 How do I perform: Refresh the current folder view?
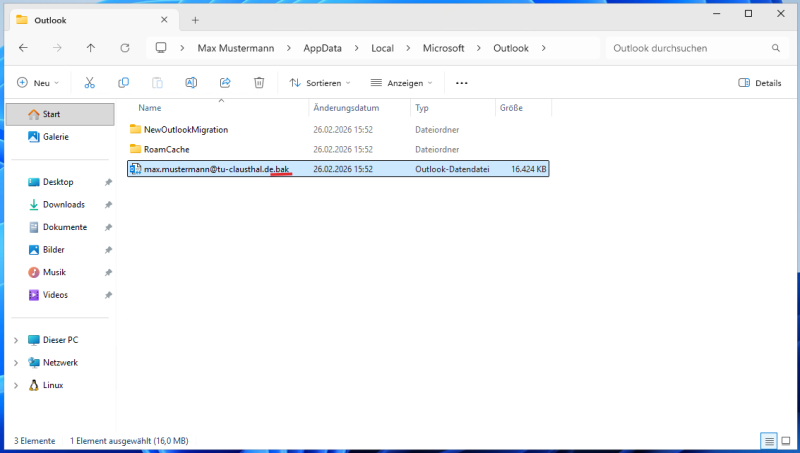coord(125,47)
